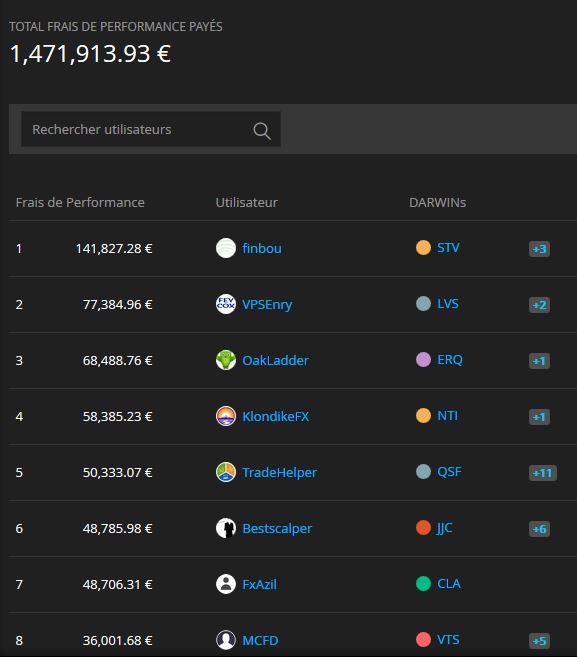Click OakLadder's green avatar icon
This screenshot has width=577, height=657.
coord(226,360)
